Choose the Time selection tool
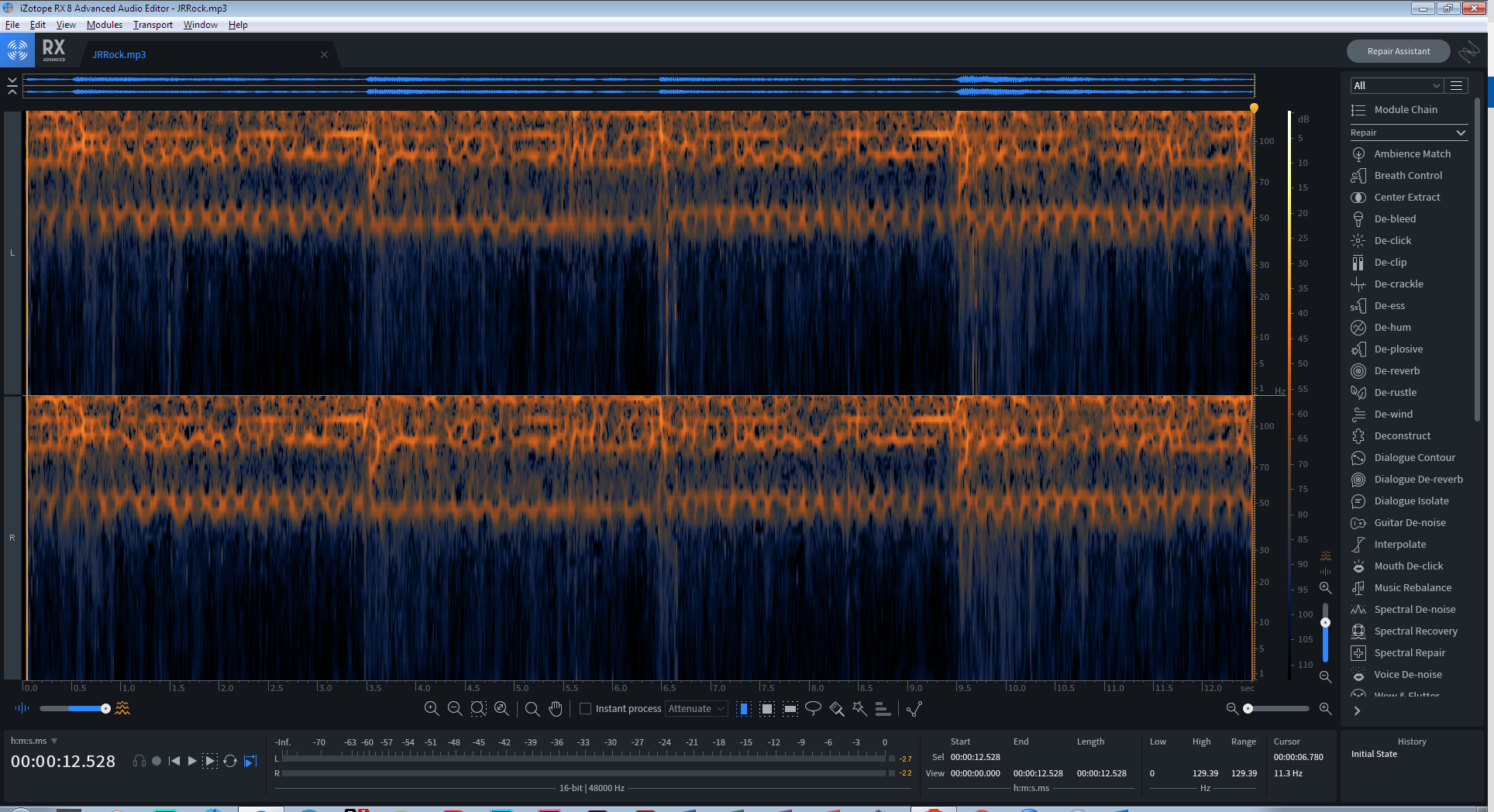 (743, 708)
